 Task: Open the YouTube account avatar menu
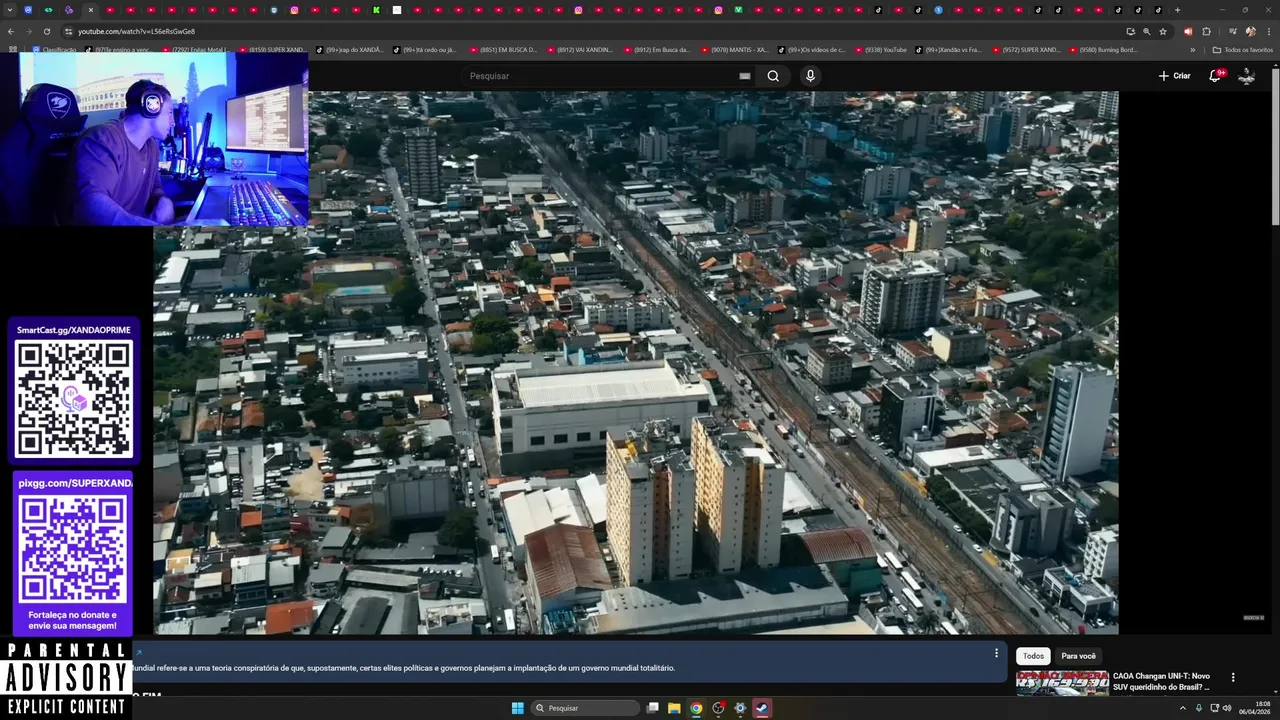1247,76
